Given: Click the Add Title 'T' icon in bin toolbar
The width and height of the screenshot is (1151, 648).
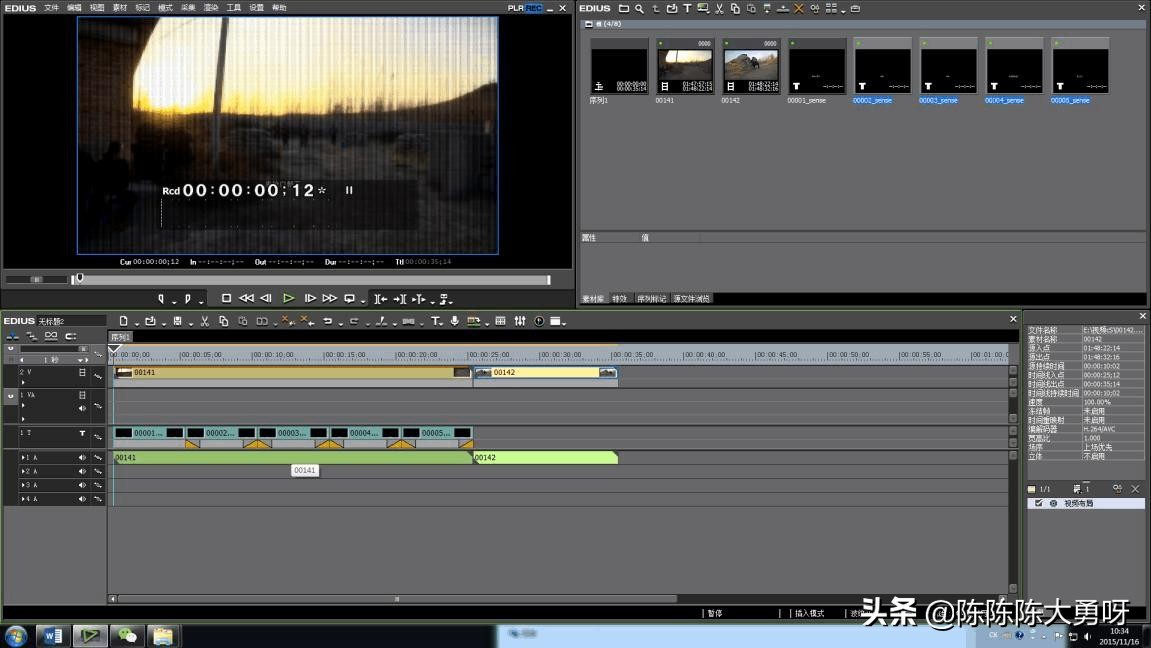Looking at the screenshot, I should click(687, 8).
